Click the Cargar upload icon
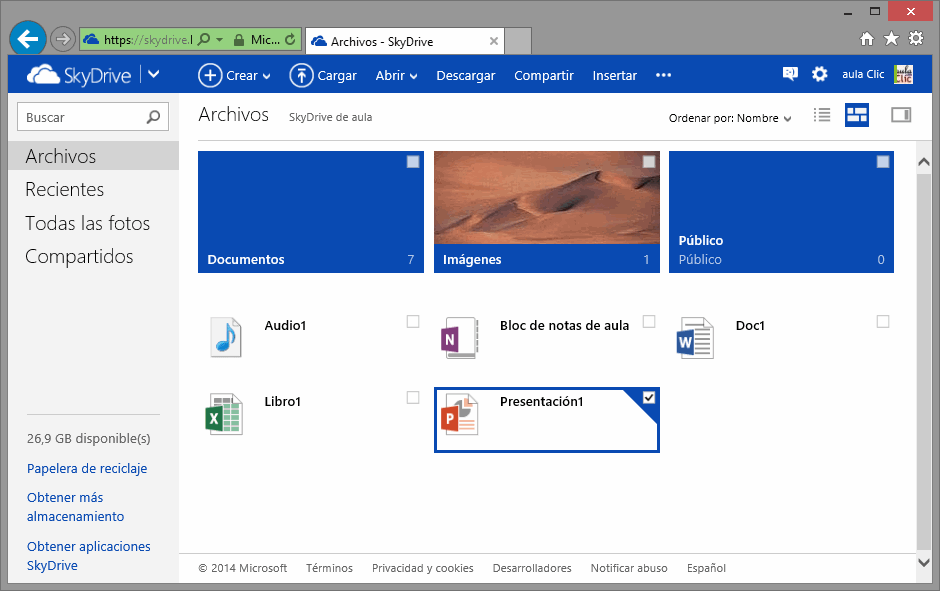The width and height of the screenshot is (940, 591). click(301, 75)
